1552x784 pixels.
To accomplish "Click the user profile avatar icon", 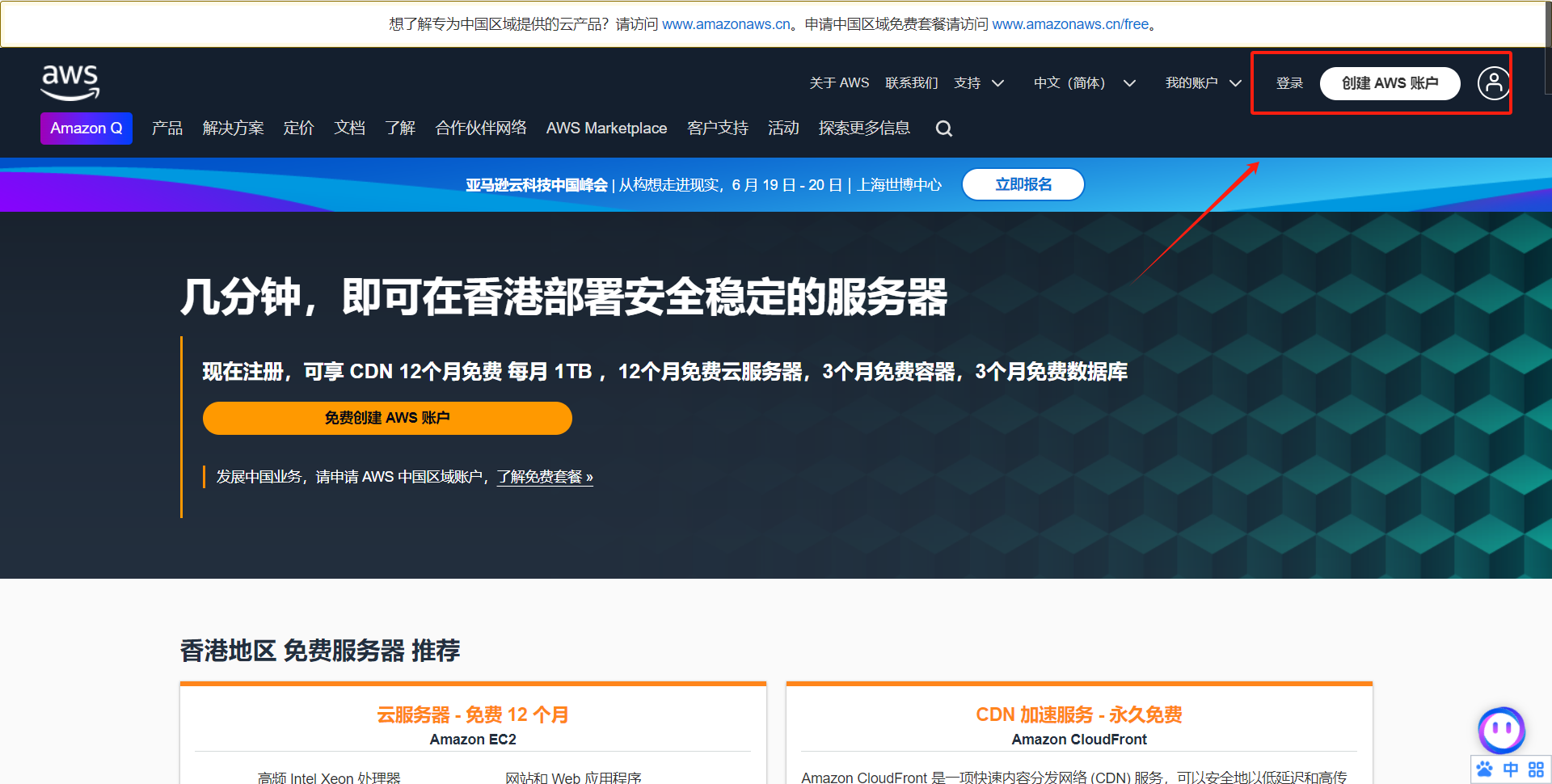I will click(x=1493, y=83).
